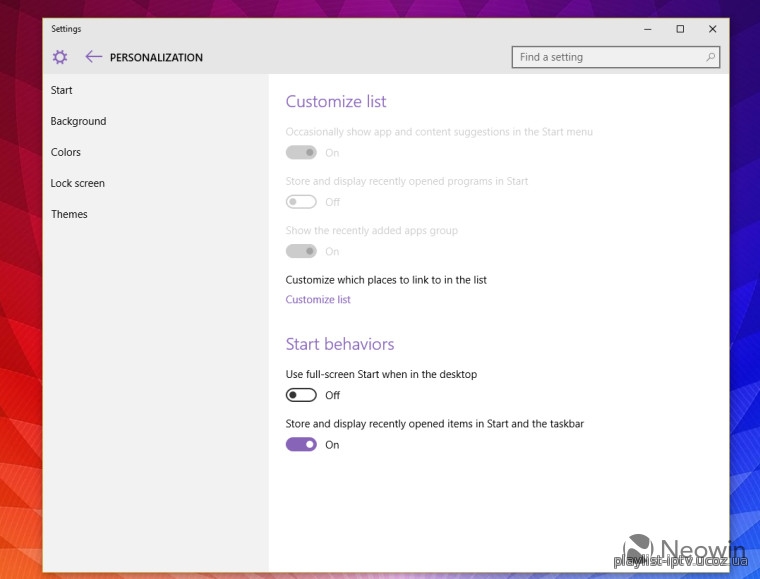Open the Lock screen settings page
This screenshot has height=579, width=760.
(78, 183)
